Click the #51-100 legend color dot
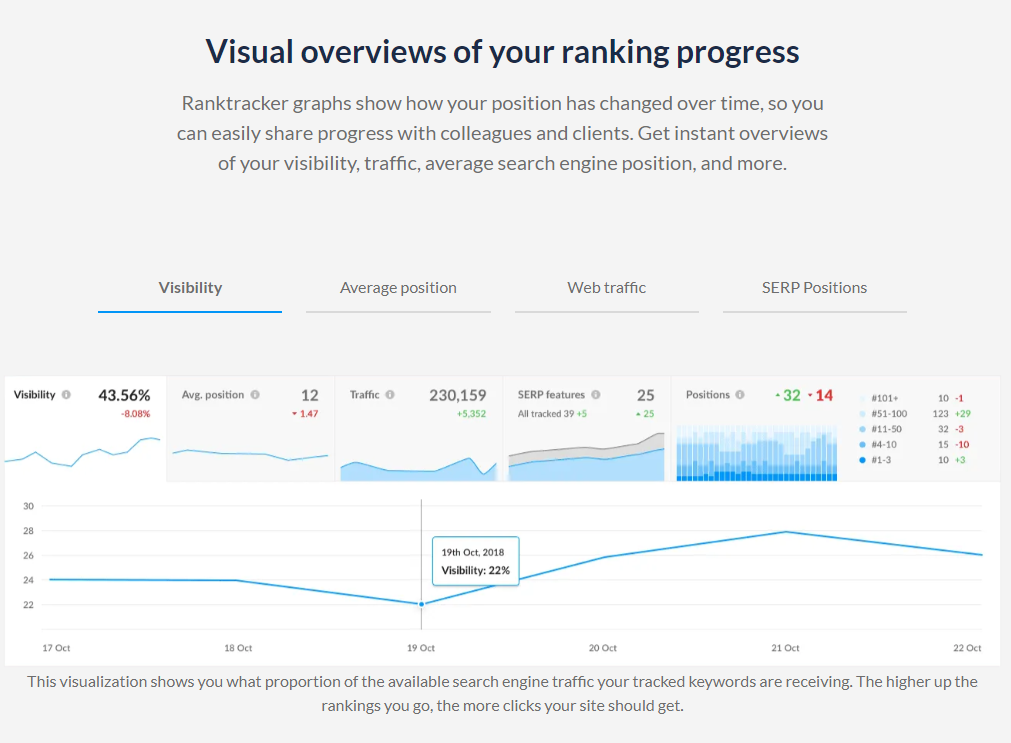This screenshot has width=1011, height=743. pyautogui.click(x=863, y=414)
